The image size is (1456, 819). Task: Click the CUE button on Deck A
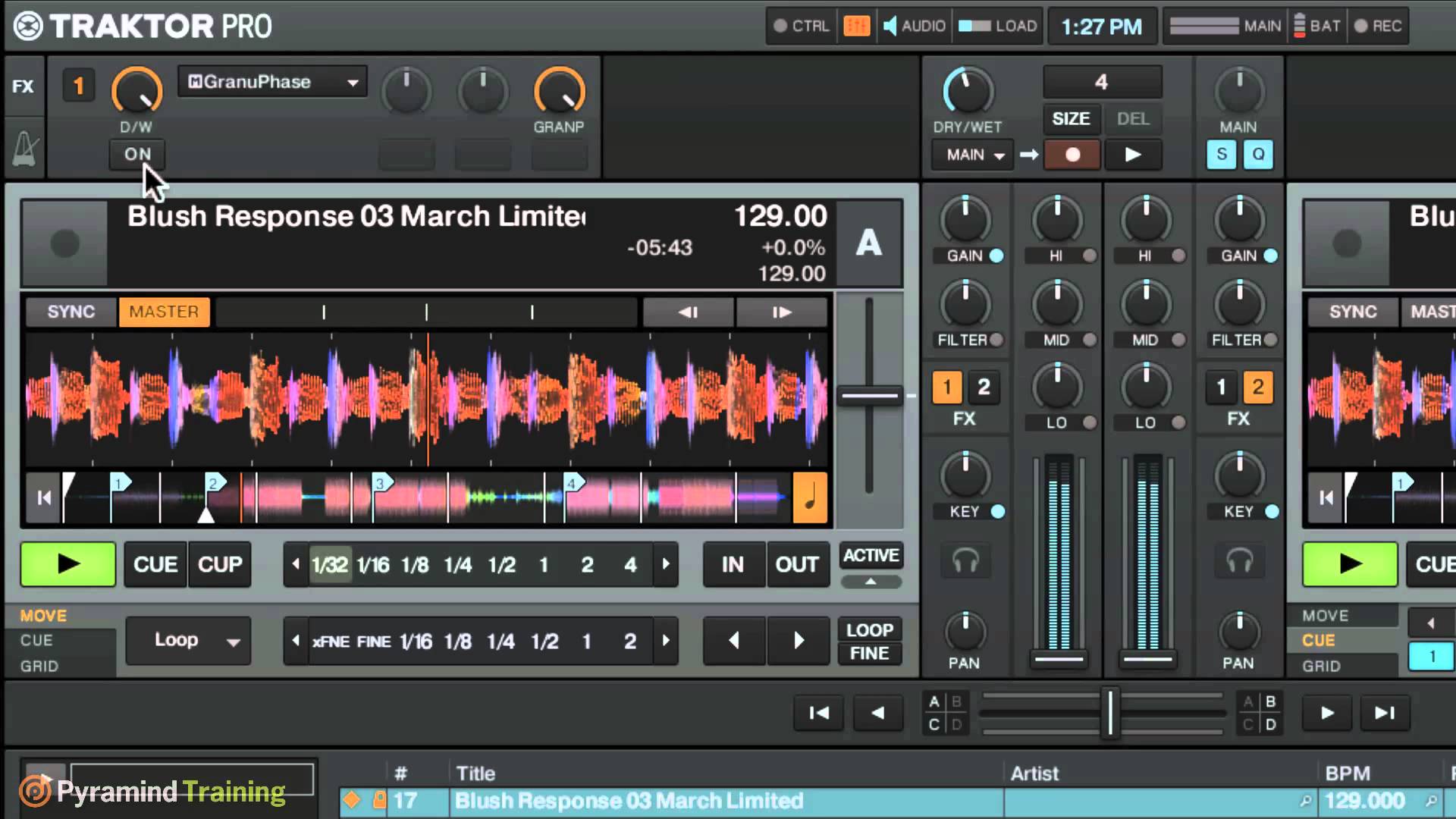click(x=155, y=564)
